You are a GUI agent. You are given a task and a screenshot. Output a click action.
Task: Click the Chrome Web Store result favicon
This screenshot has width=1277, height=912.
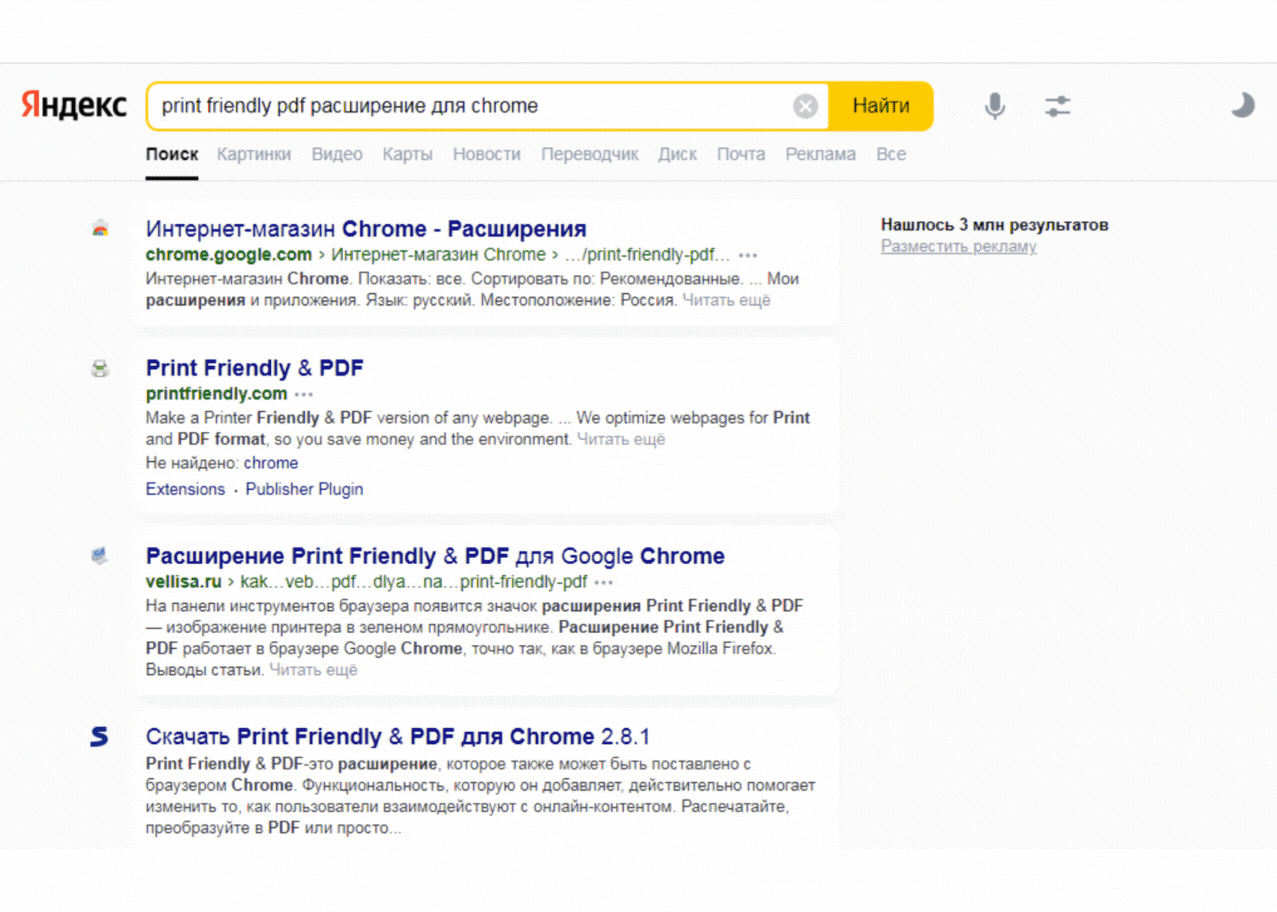click(x=100, y=229)
